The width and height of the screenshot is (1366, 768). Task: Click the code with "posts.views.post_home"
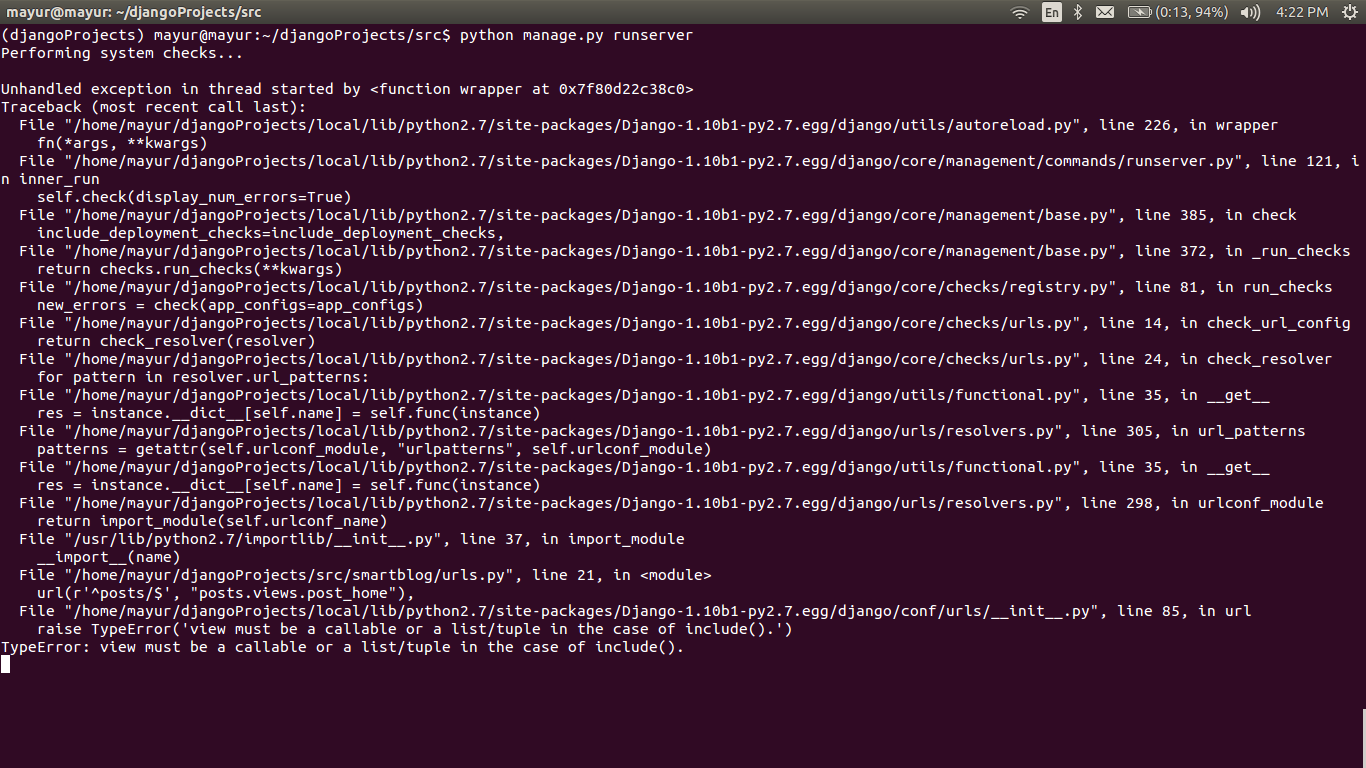tap(225, 593)
